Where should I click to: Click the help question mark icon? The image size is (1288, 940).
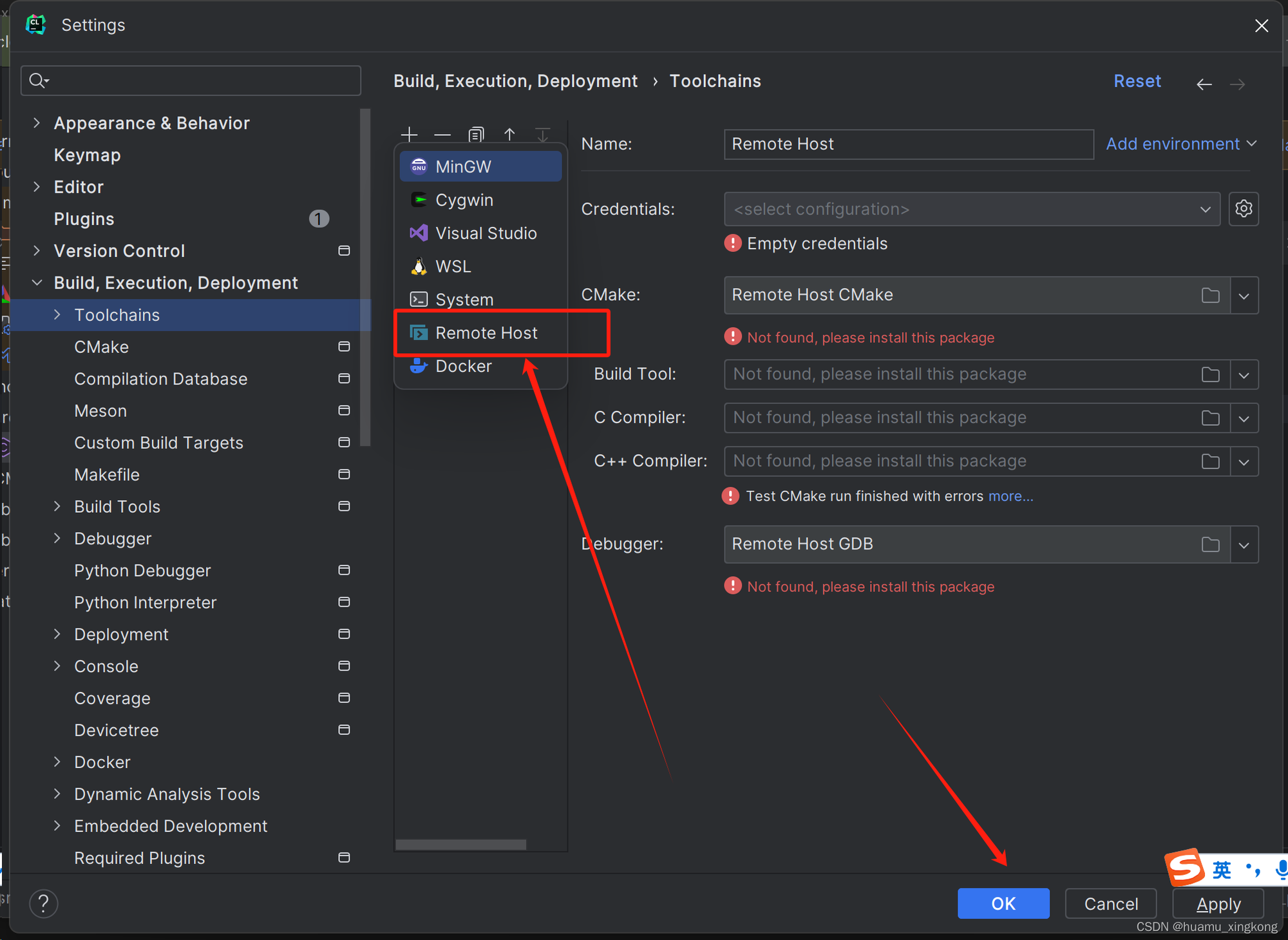(44, 903)
